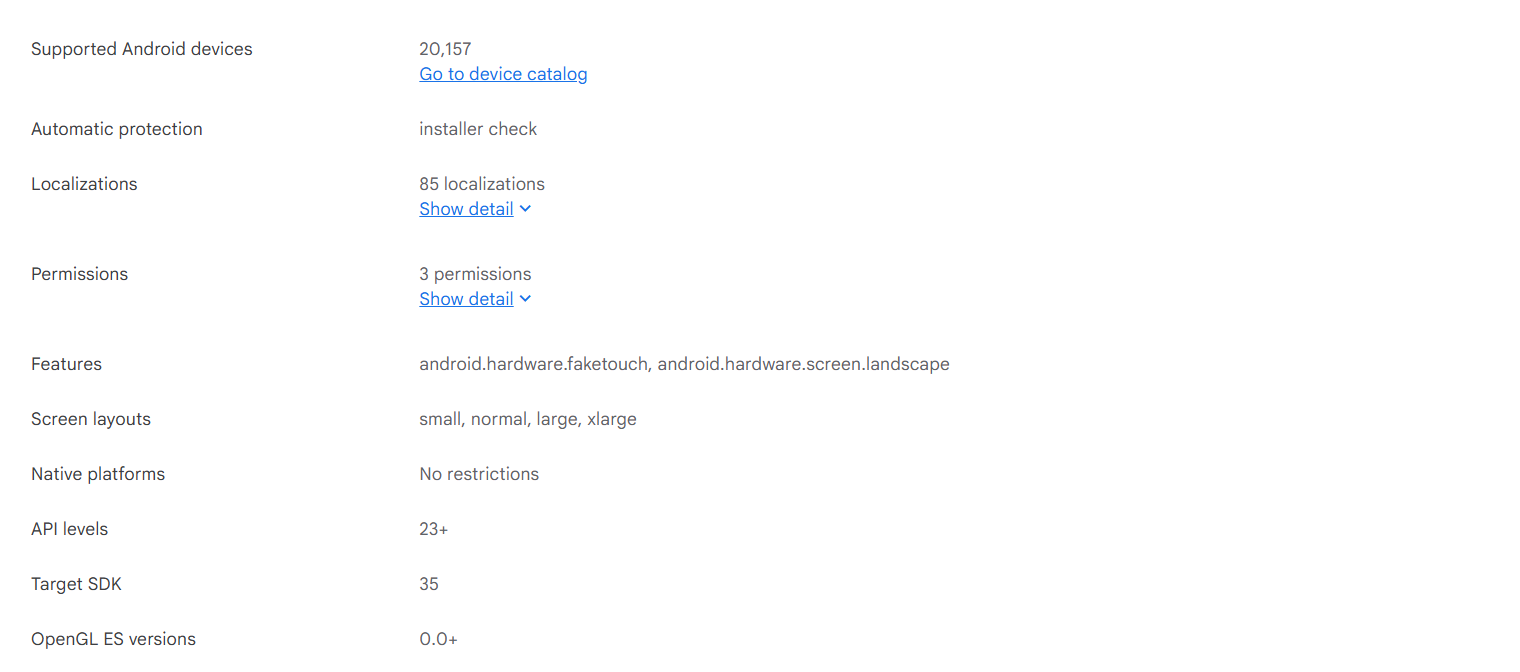Select the 20,157 supported devices count

click(x=445, y=49)
